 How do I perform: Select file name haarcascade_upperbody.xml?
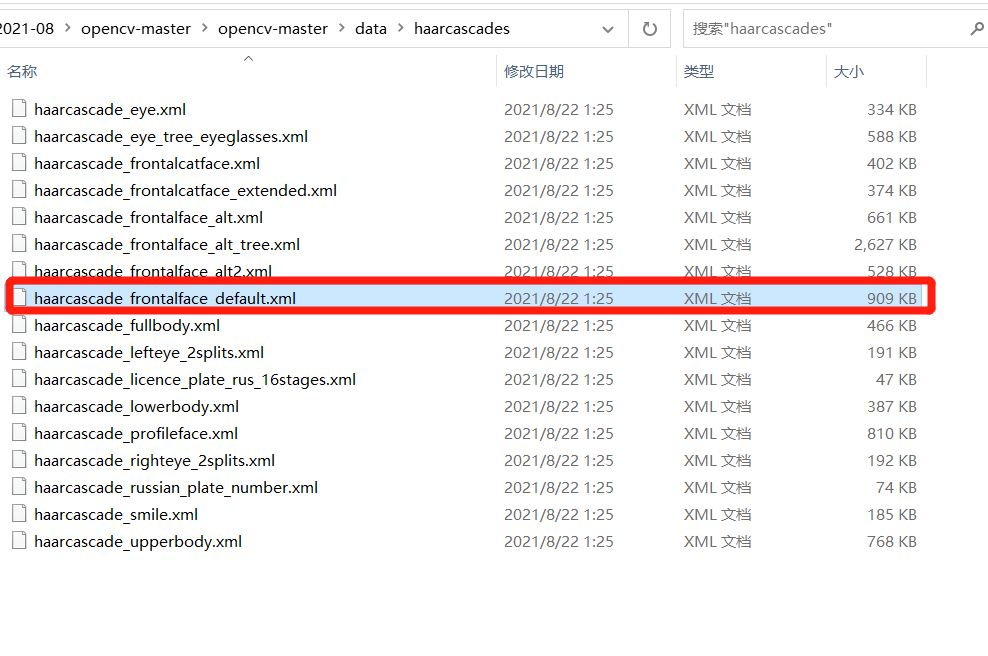[x=138, y=543]
